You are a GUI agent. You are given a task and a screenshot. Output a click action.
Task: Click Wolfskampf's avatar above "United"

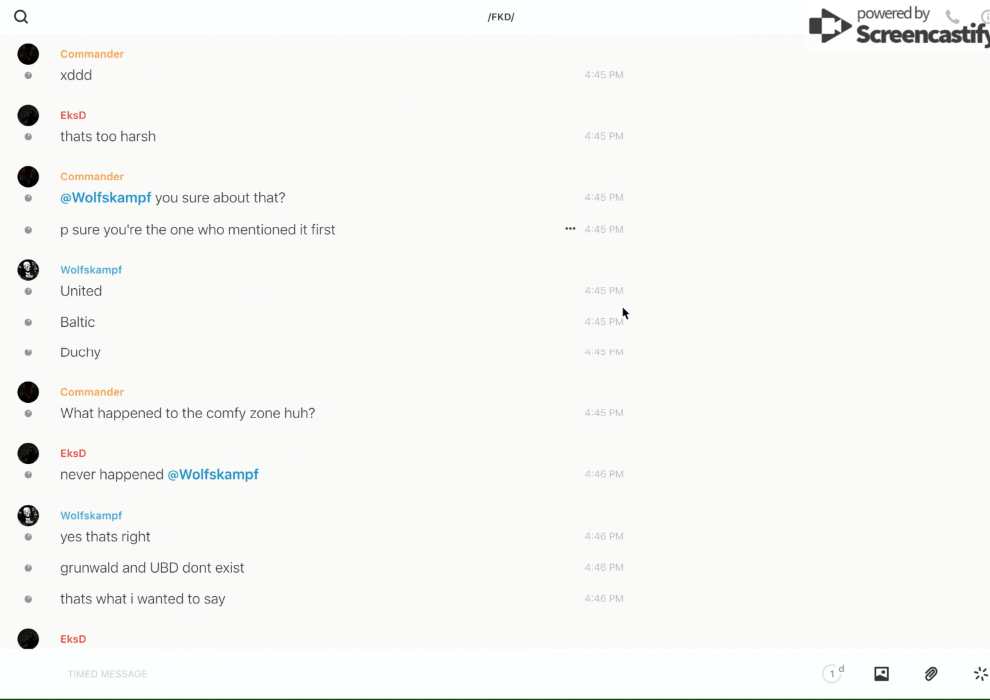[x=28, y=270]
